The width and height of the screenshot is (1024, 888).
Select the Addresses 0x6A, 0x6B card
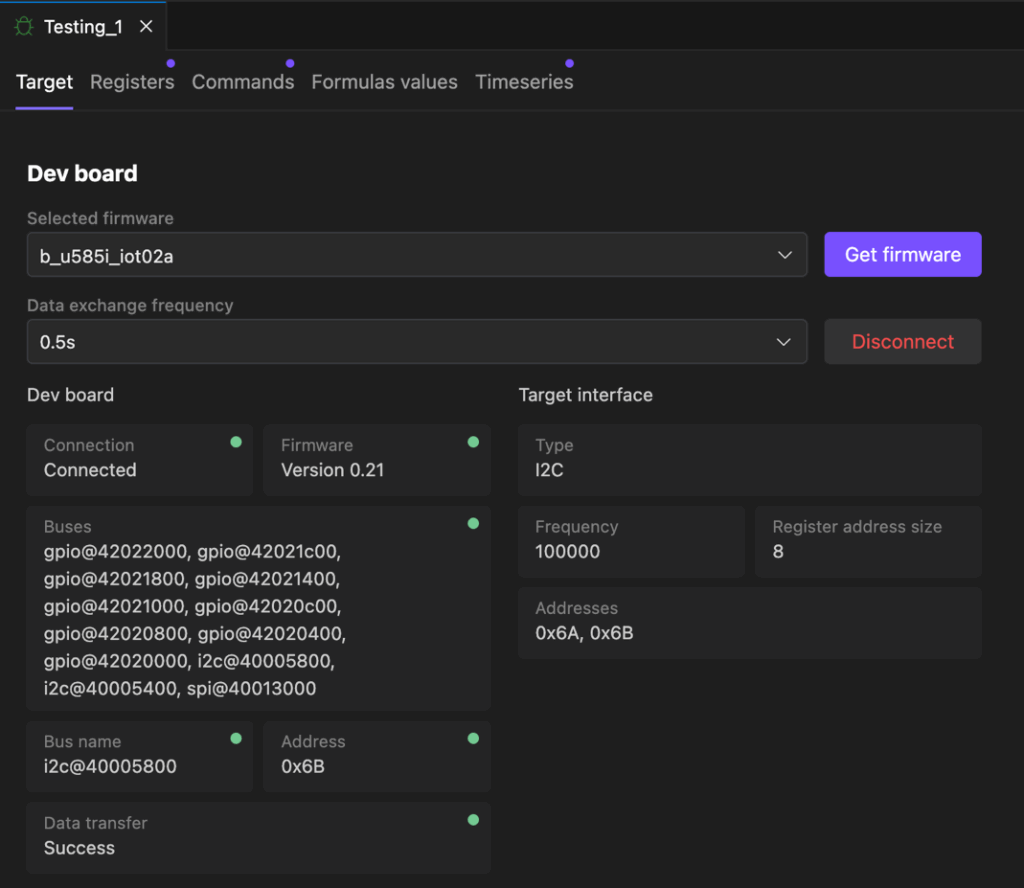[x=749, y=622]
